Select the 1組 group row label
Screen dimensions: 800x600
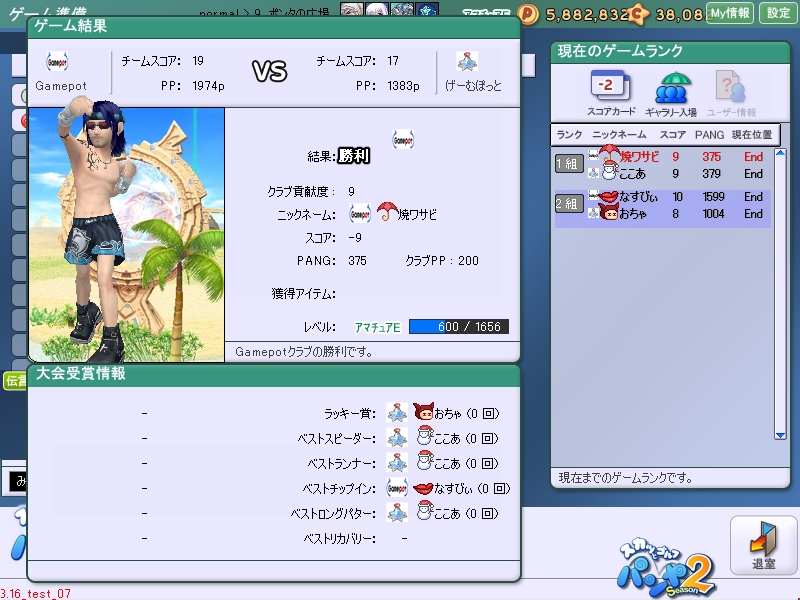[x=568, y=164]
